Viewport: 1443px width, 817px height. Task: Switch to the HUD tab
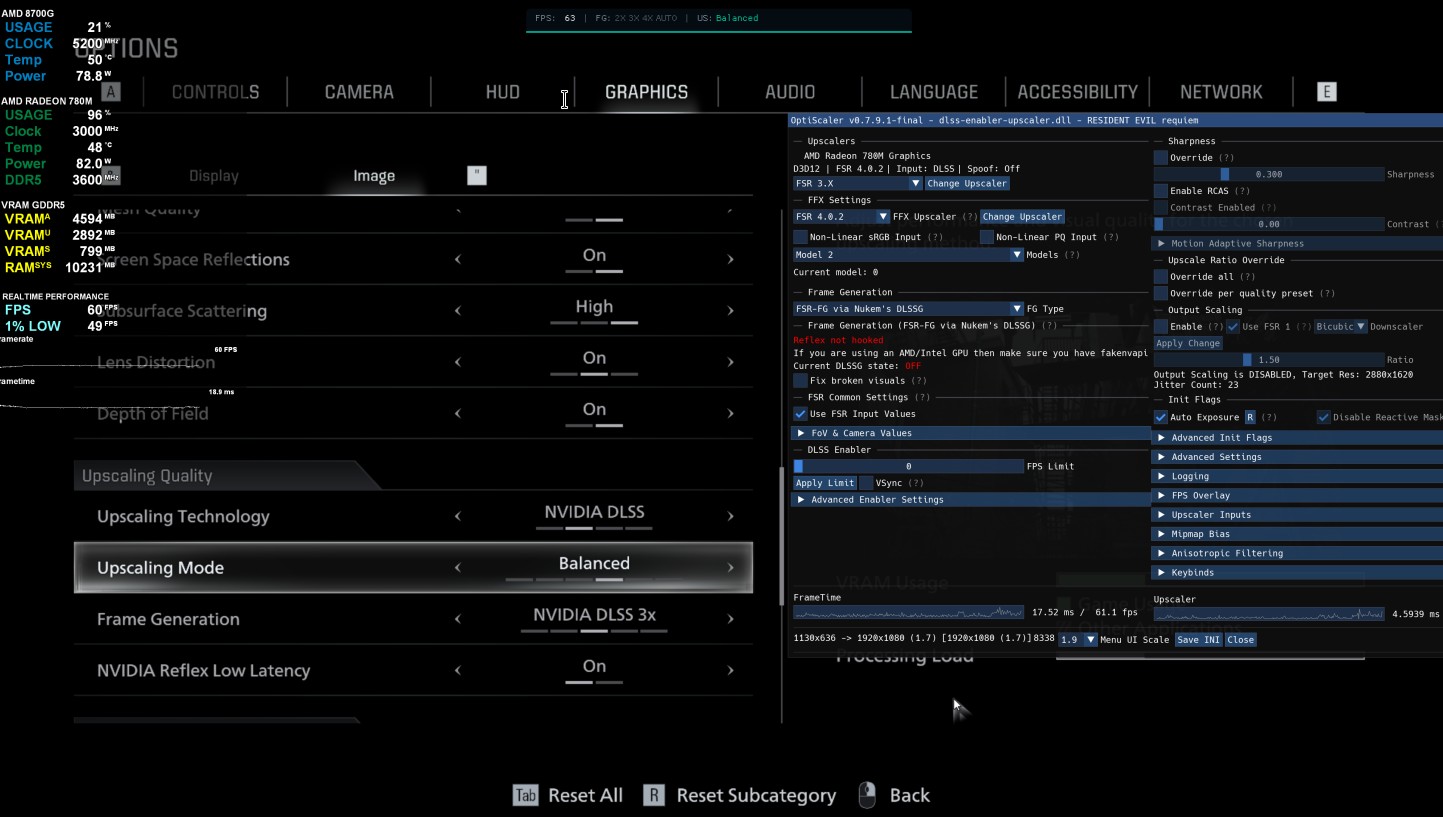502,92
